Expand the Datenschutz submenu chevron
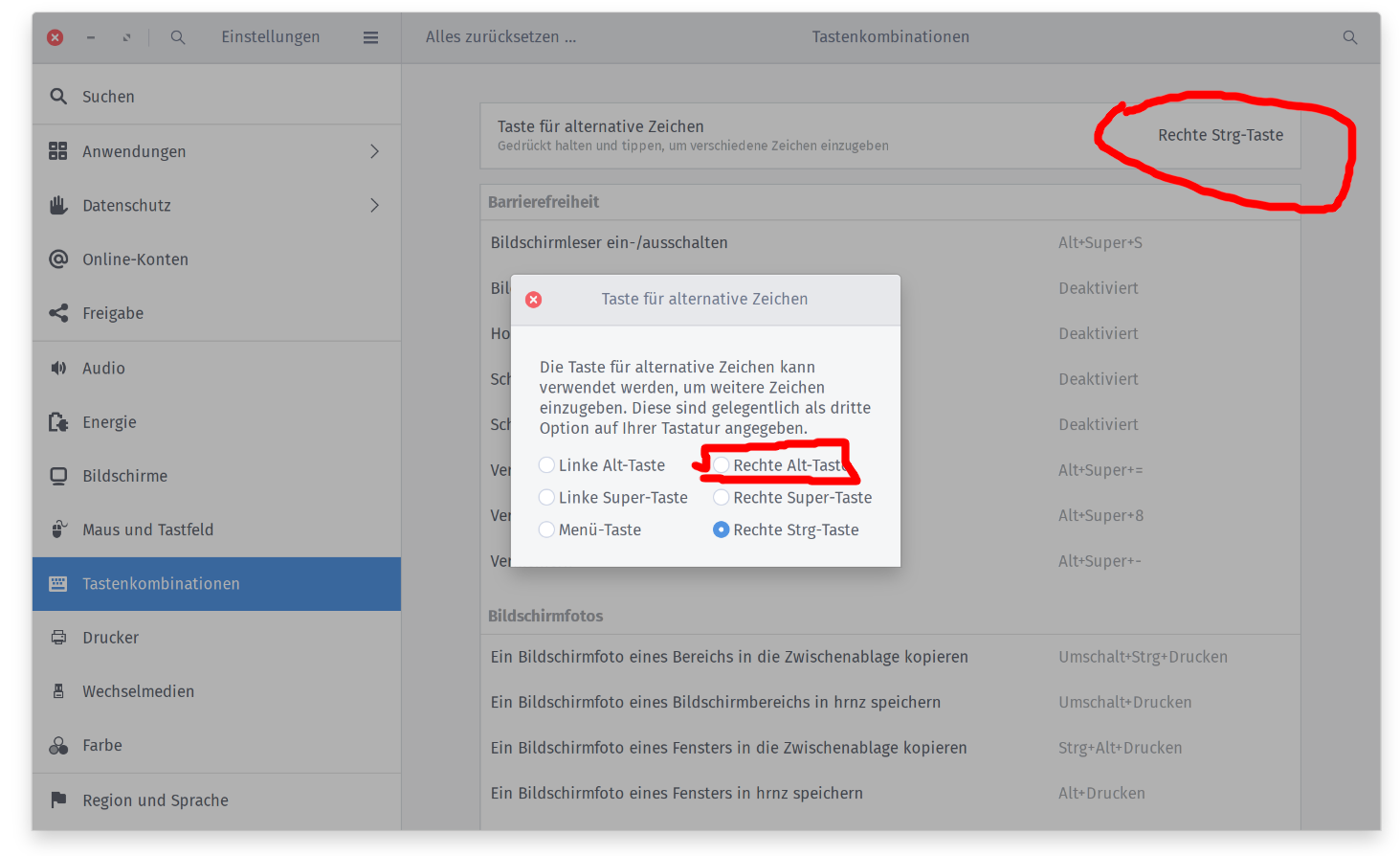1400x856 pixels. point(375,205)
